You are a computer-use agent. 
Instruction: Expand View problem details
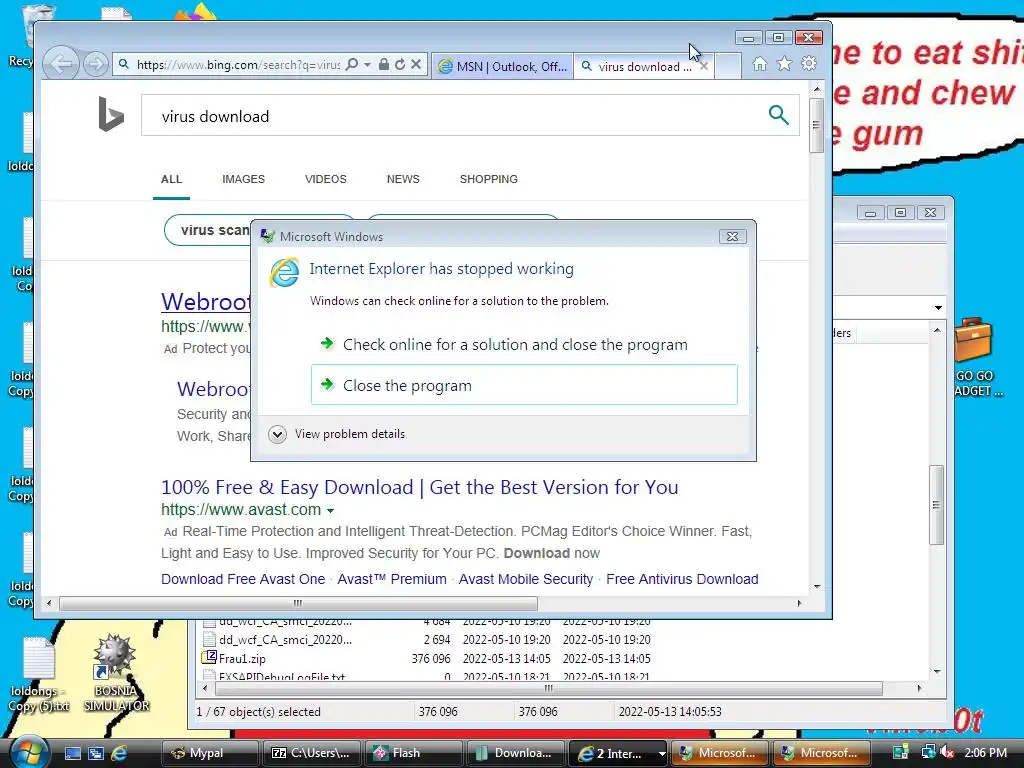(x=338, y=434)
